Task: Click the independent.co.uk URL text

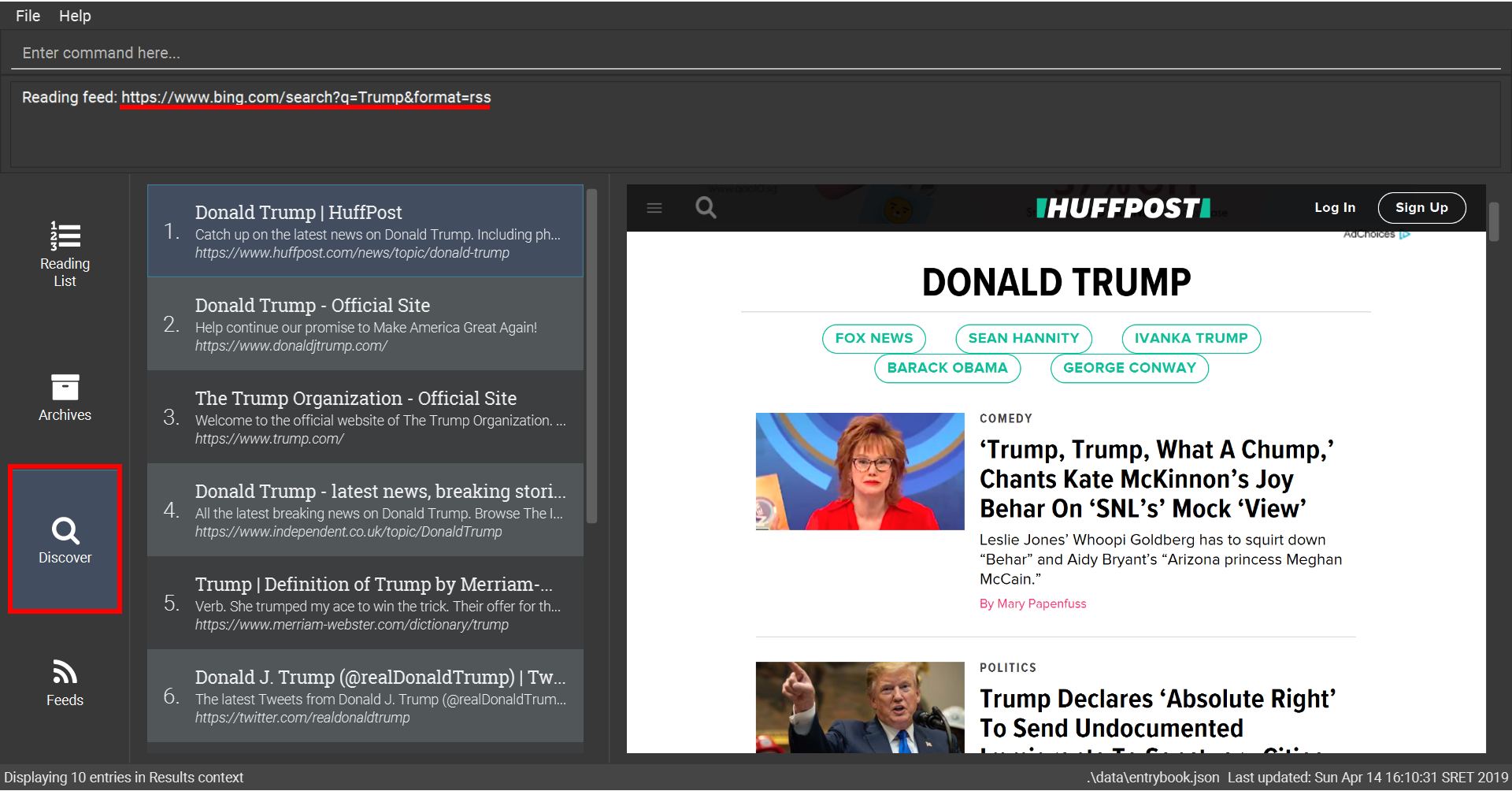Action: 348,532
